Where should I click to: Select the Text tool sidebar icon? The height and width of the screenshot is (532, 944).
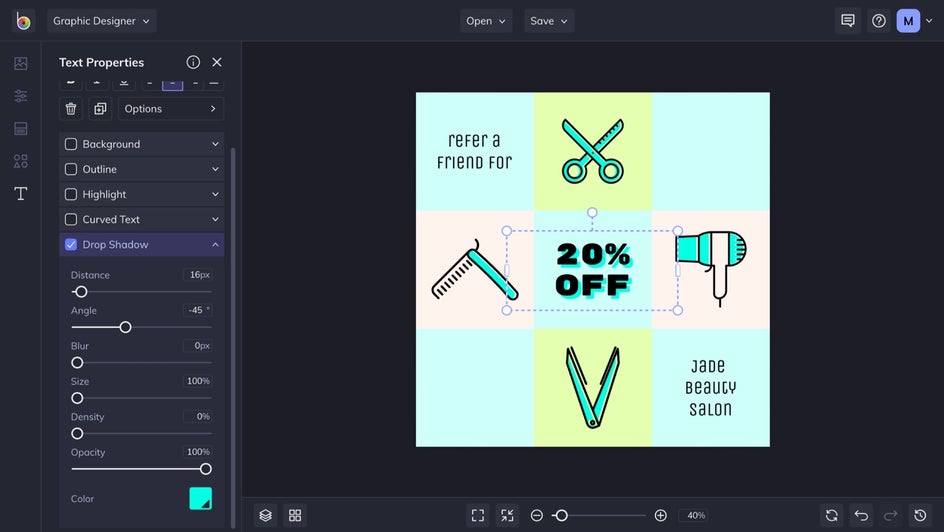(x=20, y=193)
